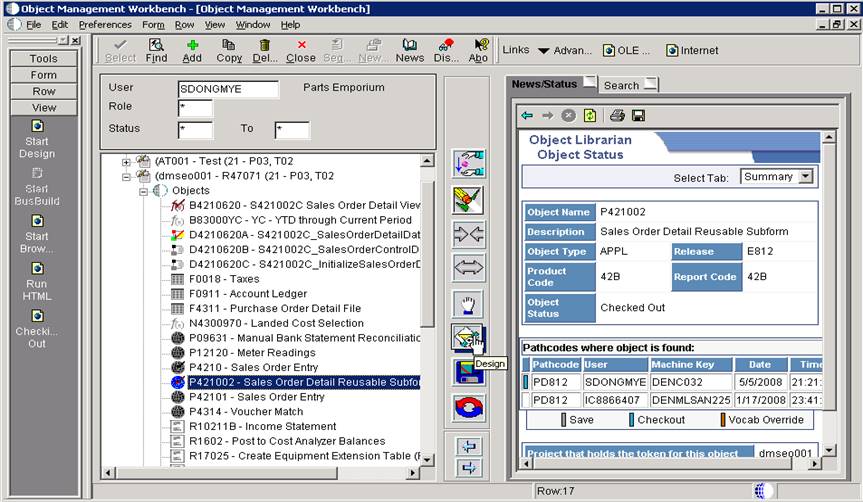Click the Tools button in sidebar
The image size is (863, 502).
click(43, 58)
